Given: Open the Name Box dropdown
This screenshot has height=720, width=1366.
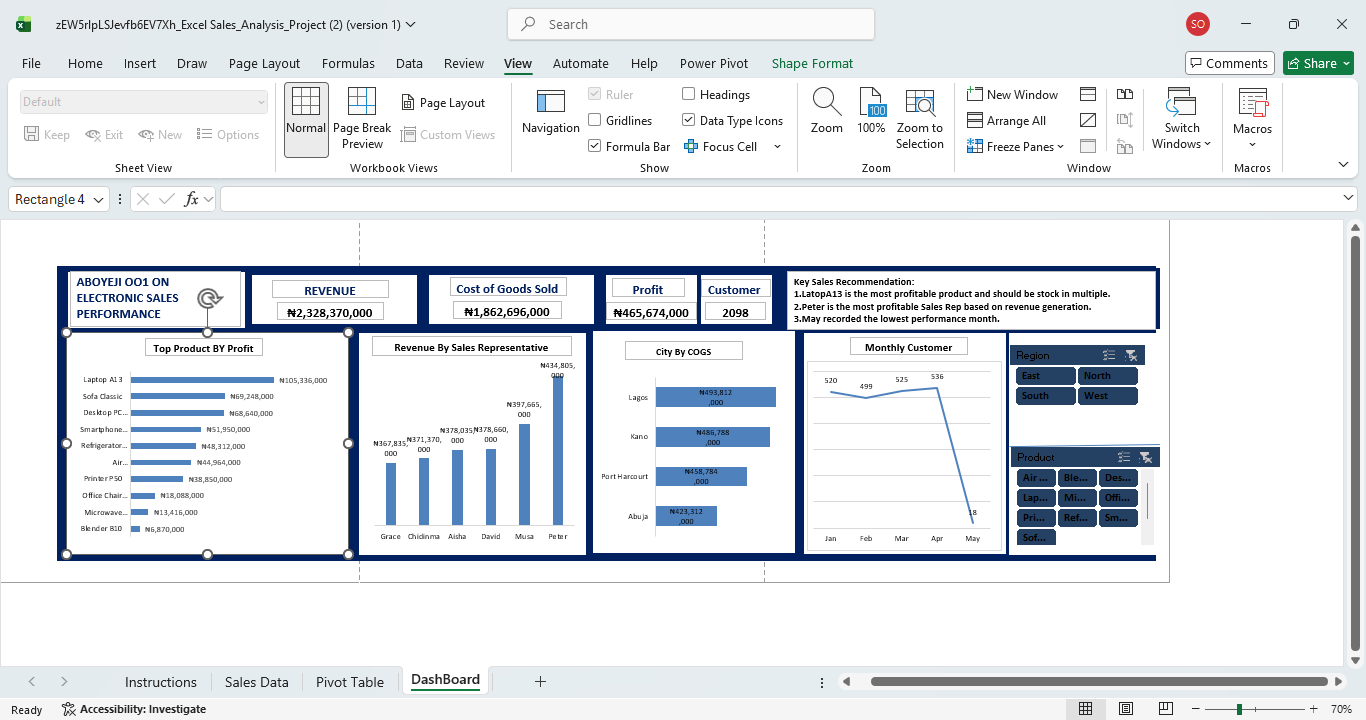Looking at the screenshot, I should 98,200.
